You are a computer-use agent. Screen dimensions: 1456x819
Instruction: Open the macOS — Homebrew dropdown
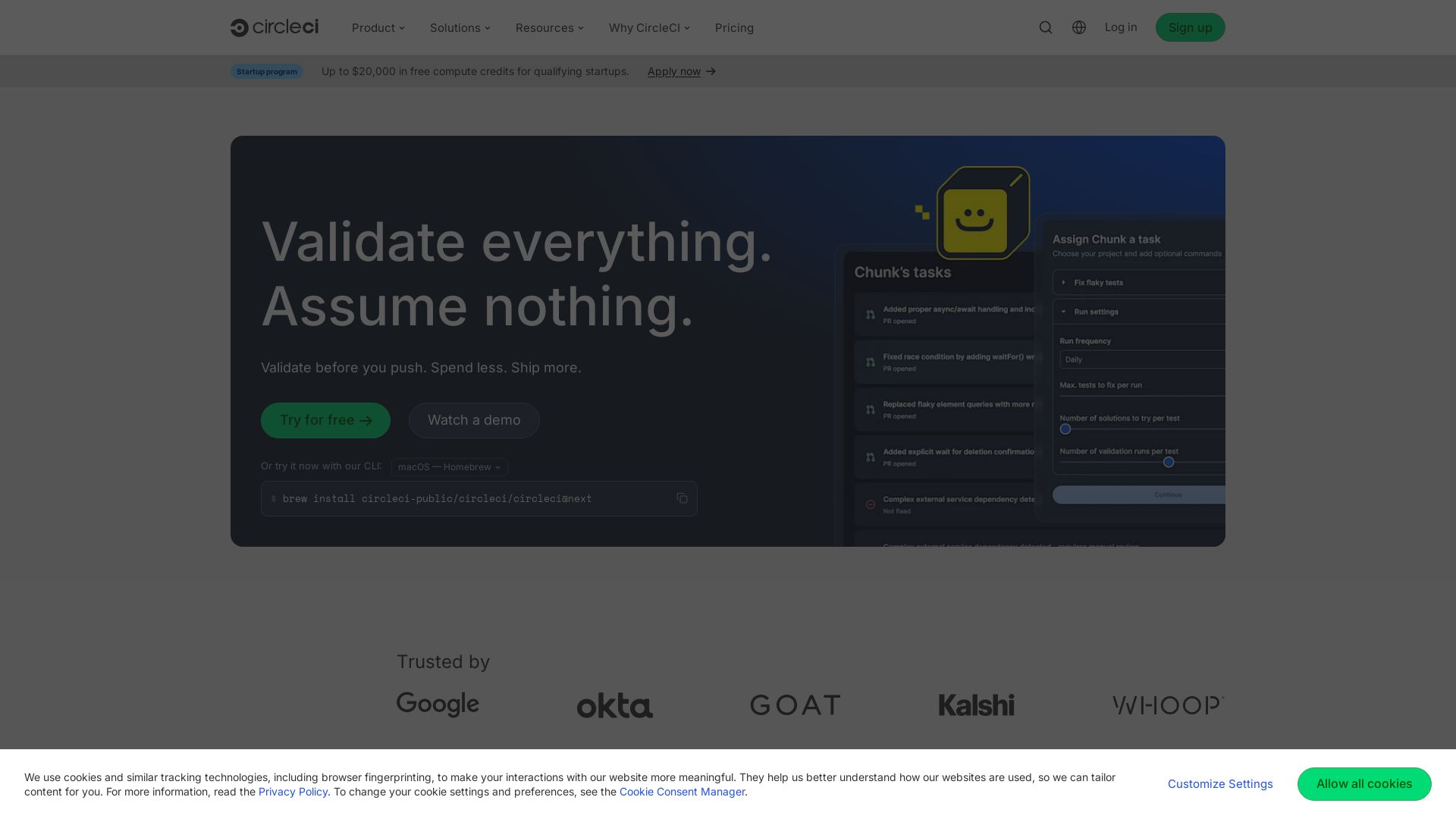pyautogui.click(x=450, y=467)
